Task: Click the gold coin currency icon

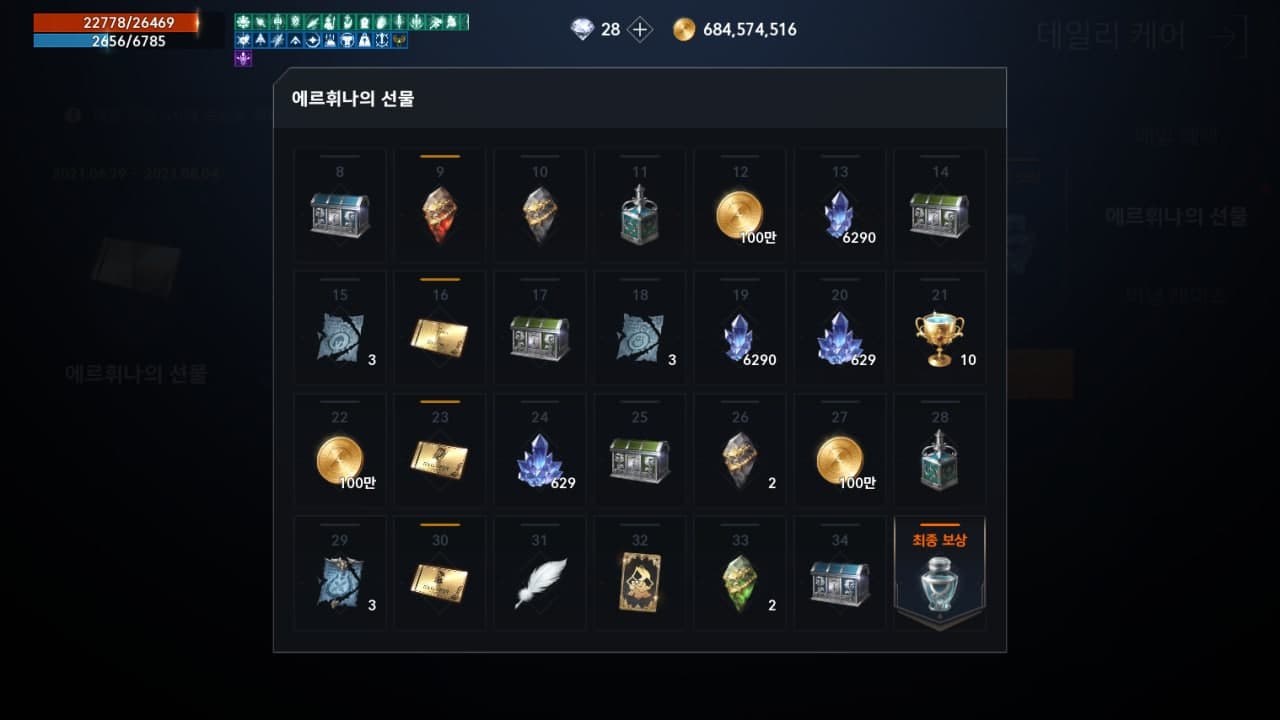Action: pos(684,30)
